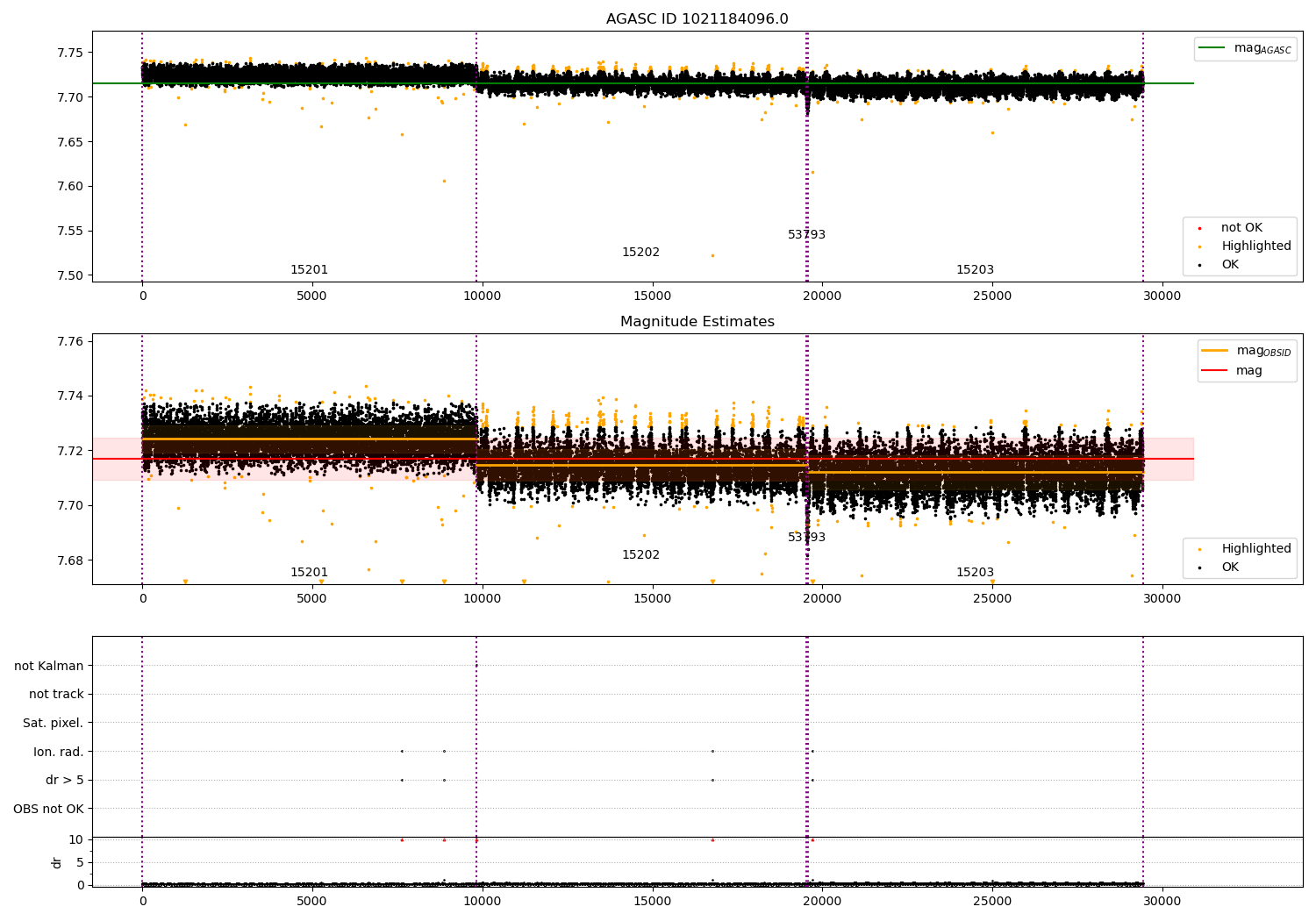This screenshot has height=921, width=1316.
Task: Click the green line swatch in top legend
Action: pos(1212,48)
